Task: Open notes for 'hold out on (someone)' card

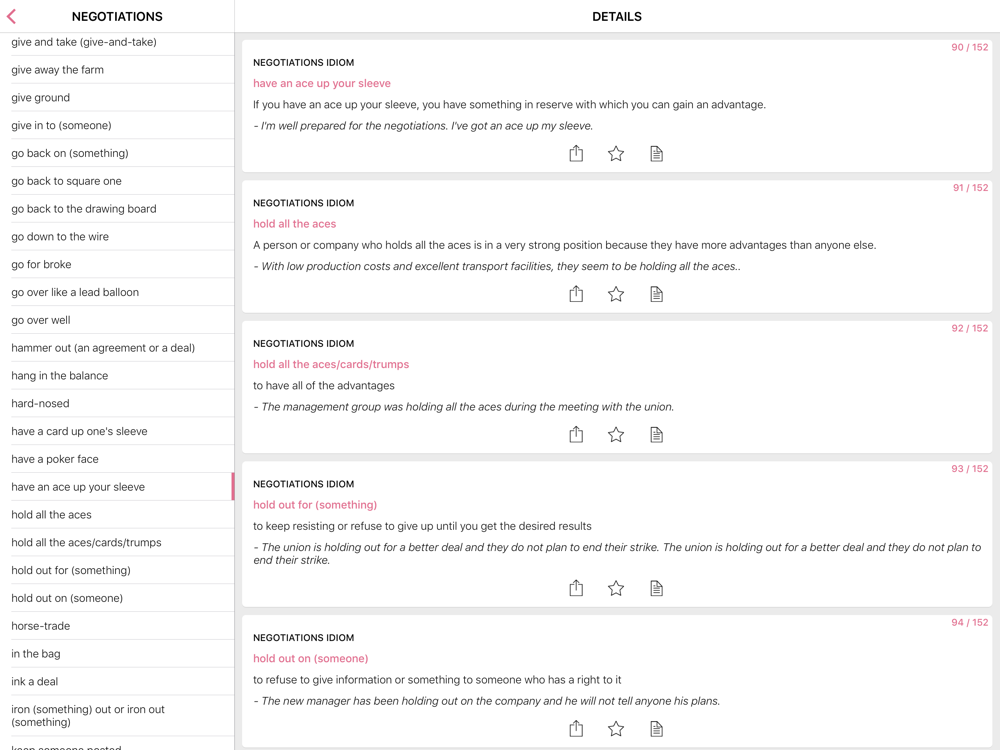Action: click(x=656, y=729)
